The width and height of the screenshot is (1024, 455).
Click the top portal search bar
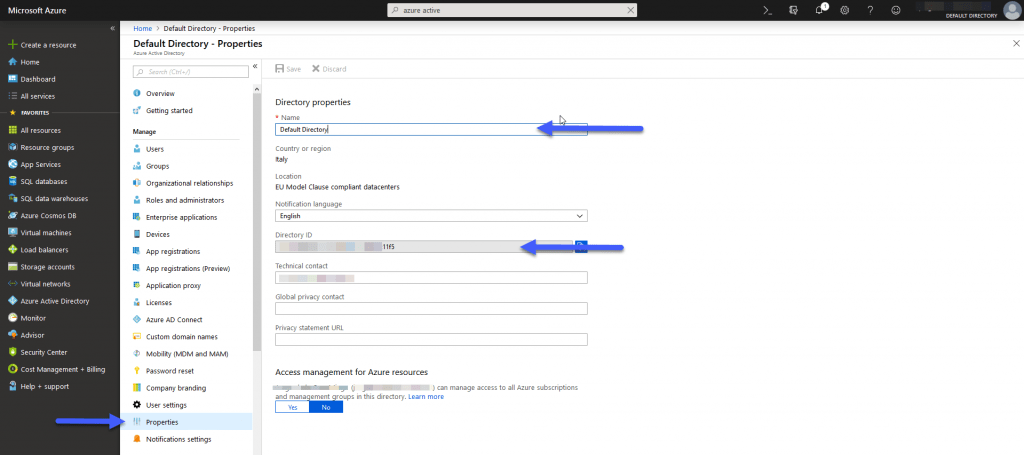[x=512, y=10]
